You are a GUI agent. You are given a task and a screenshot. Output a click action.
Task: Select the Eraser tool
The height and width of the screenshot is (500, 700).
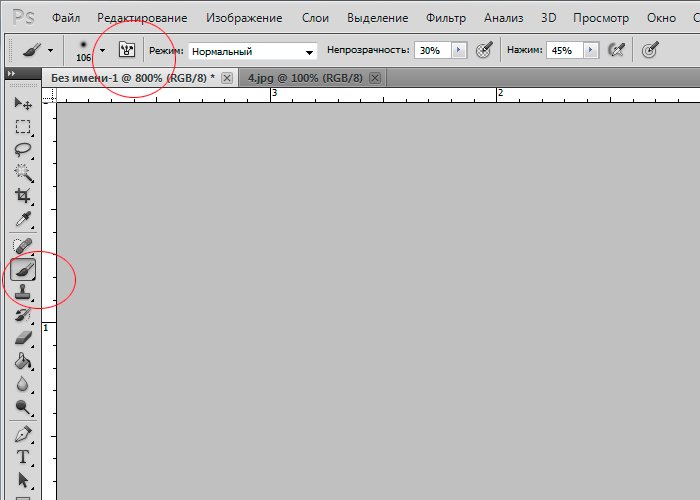tap(23, 338)
